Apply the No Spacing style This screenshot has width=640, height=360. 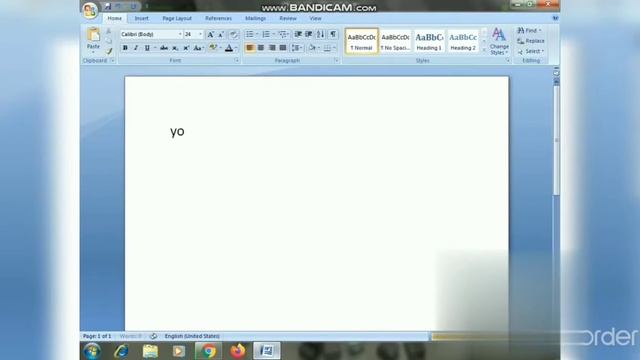point(396,41)
